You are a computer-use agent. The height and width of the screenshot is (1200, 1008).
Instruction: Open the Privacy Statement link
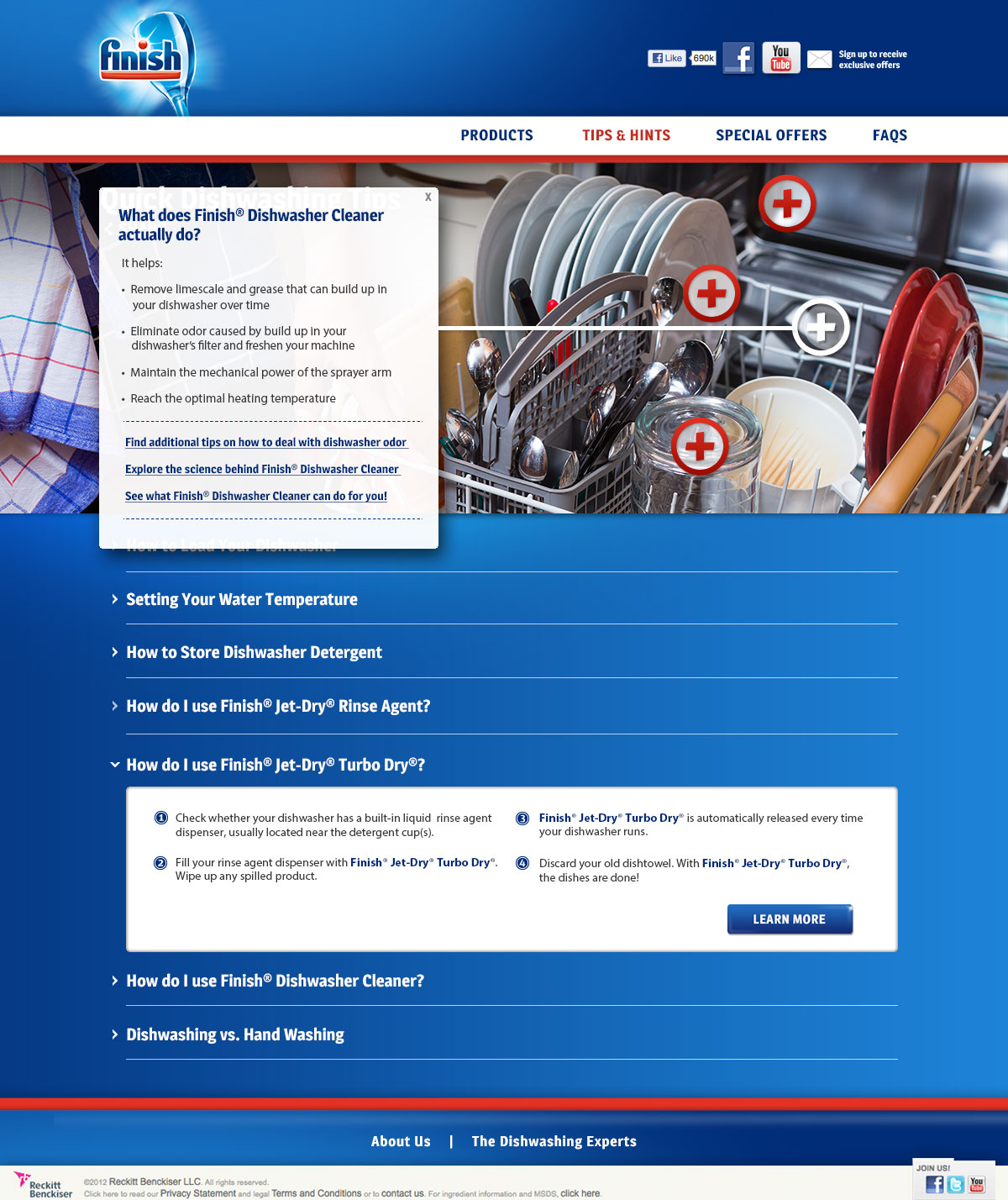198,1193
